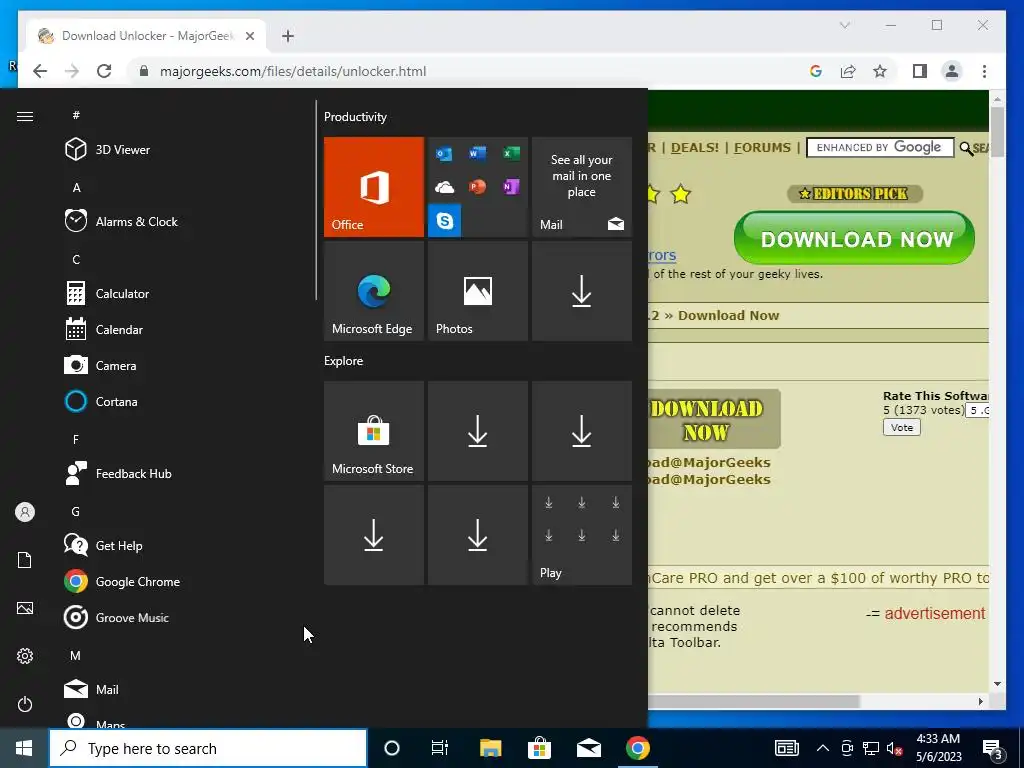
Task: Click the Chrome taskbar icon
Action: click(x=638, y=748)
